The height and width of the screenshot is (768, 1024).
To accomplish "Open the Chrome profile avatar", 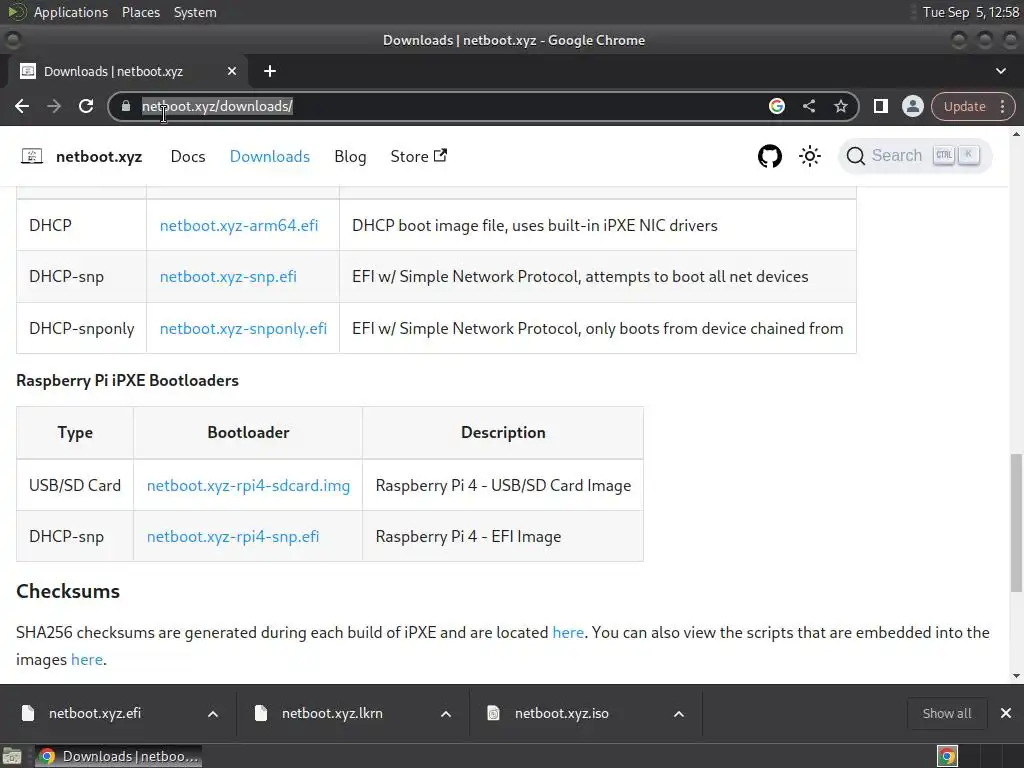I will (x=912, y=106).
